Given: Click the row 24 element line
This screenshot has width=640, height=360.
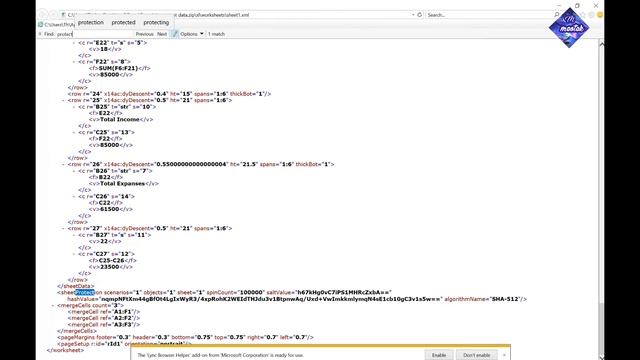Looking at the screenshot, I should [169, 93].
